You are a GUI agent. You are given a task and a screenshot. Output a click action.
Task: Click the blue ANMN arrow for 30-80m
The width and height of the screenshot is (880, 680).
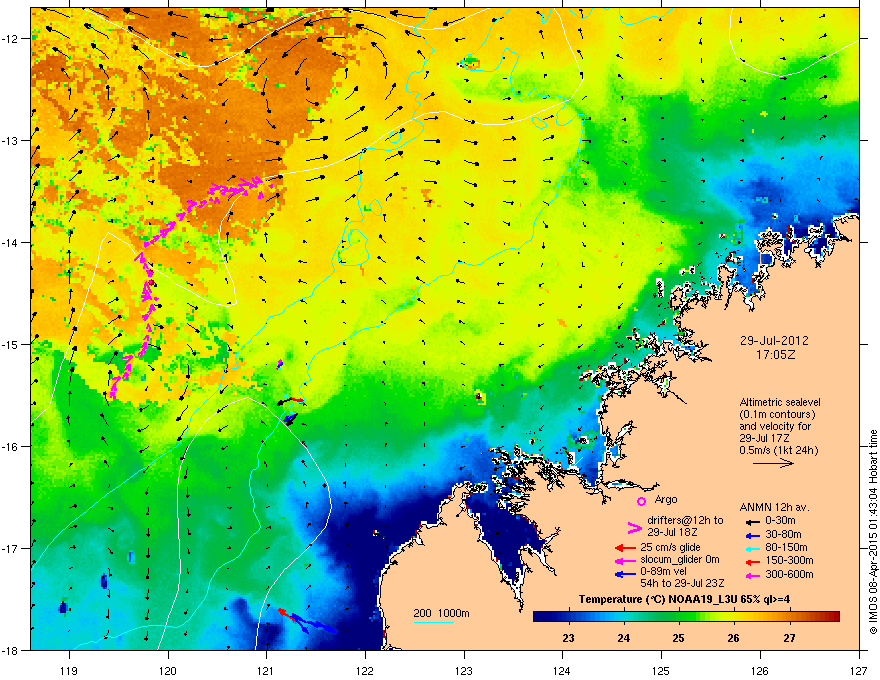(752, 535)
